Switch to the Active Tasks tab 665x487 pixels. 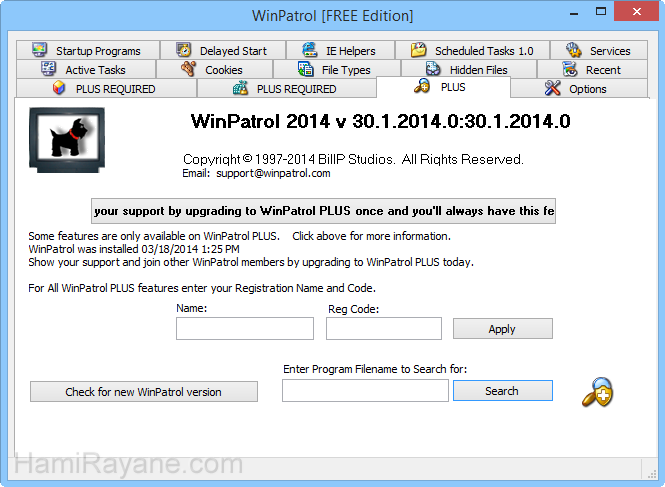86,69
